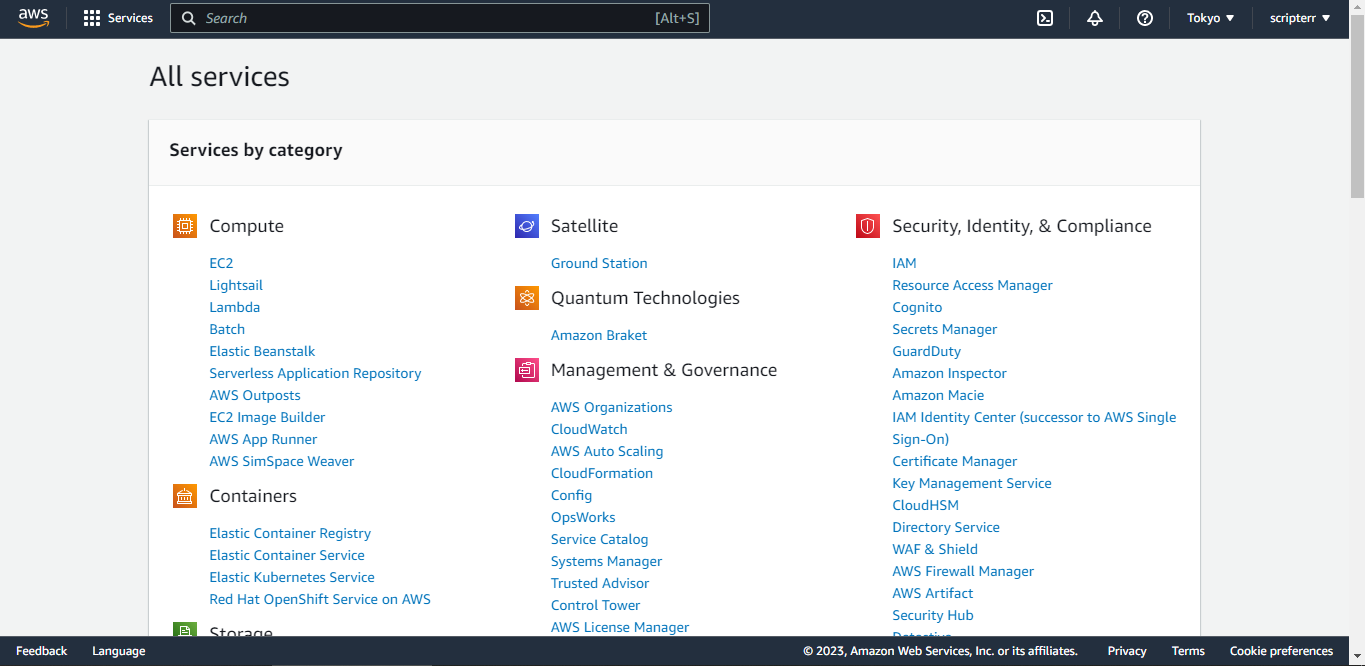Open Elastic Container Registry link
This screenshot has width=1365, height=666.
pos(290,533)
